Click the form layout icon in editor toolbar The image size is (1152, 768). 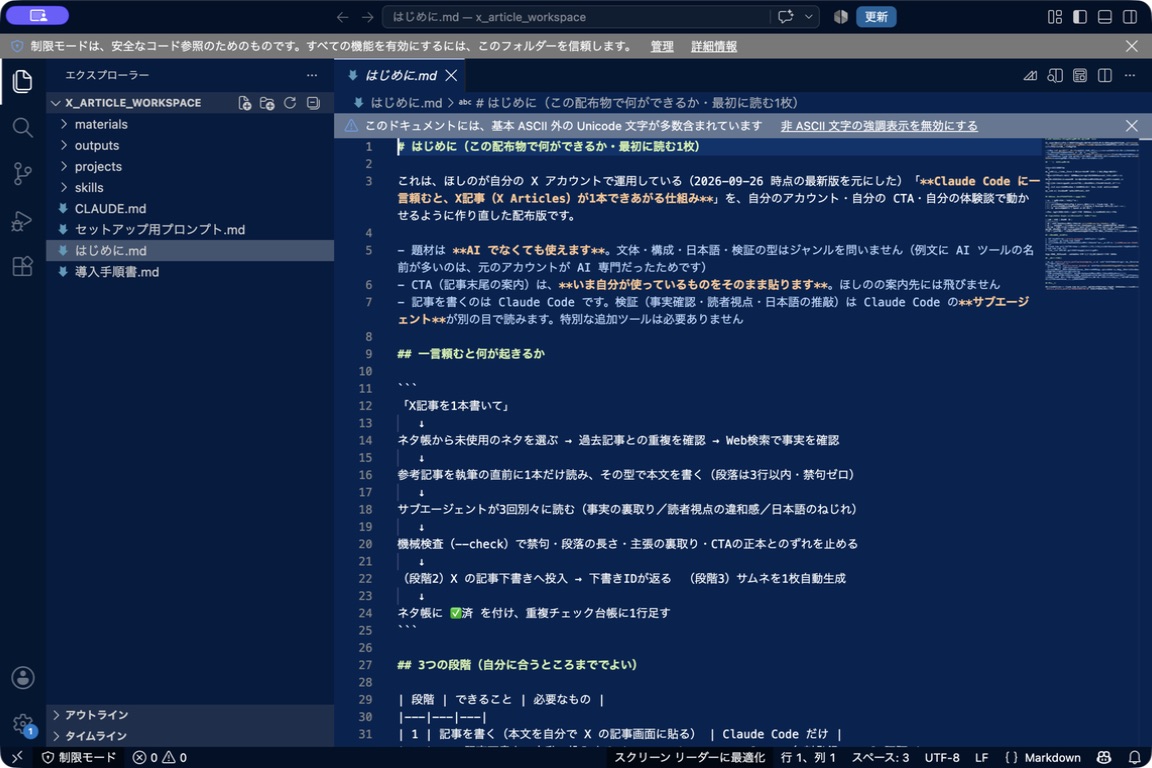pos(1079,76)
